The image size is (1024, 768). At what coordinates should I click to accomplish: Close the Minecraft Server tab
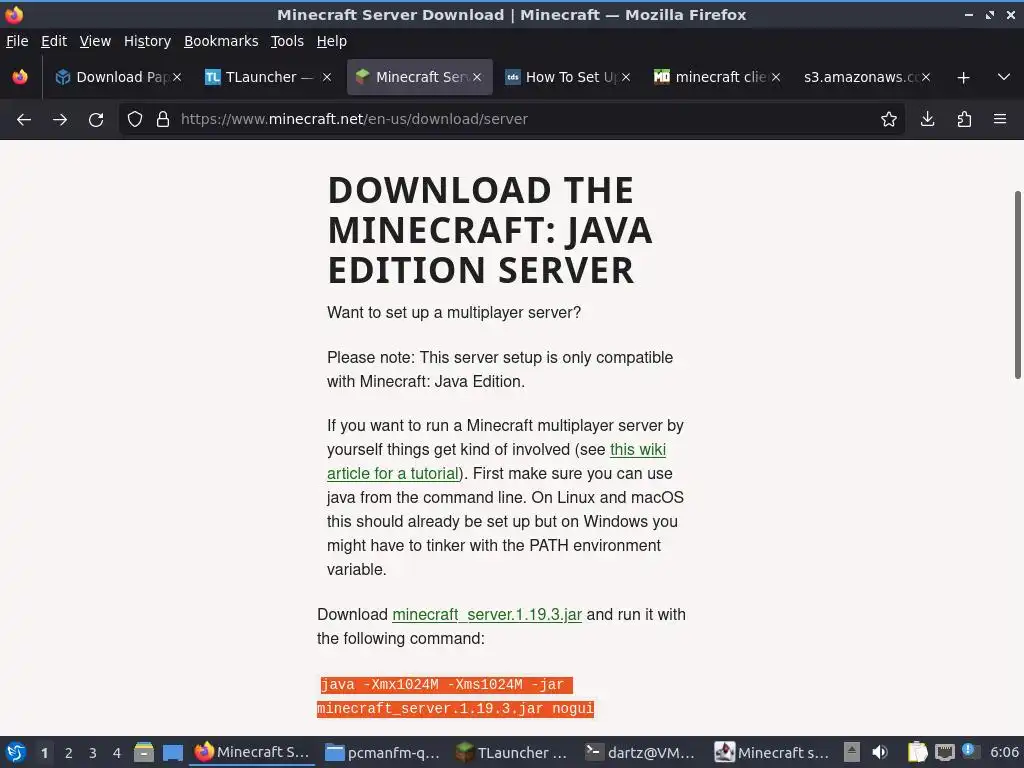point(477,77)
